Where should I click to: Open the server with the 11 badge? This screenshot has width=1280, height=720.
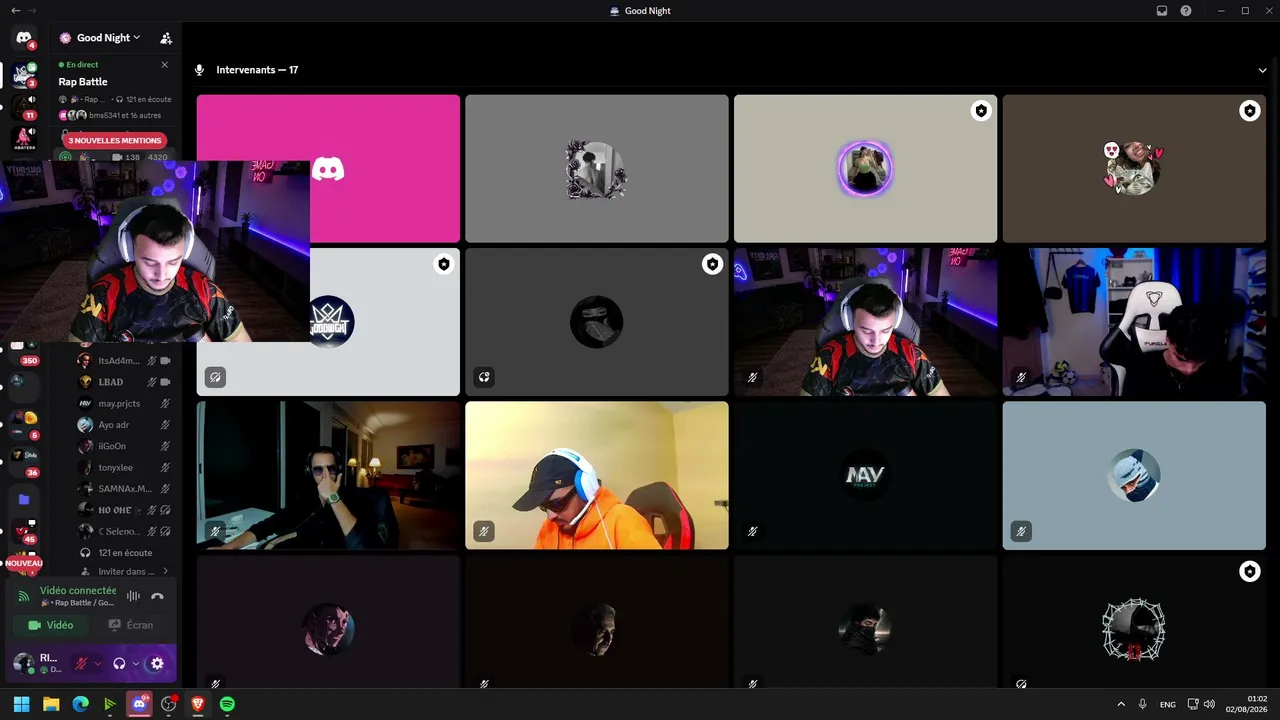[x=23, y=105]
